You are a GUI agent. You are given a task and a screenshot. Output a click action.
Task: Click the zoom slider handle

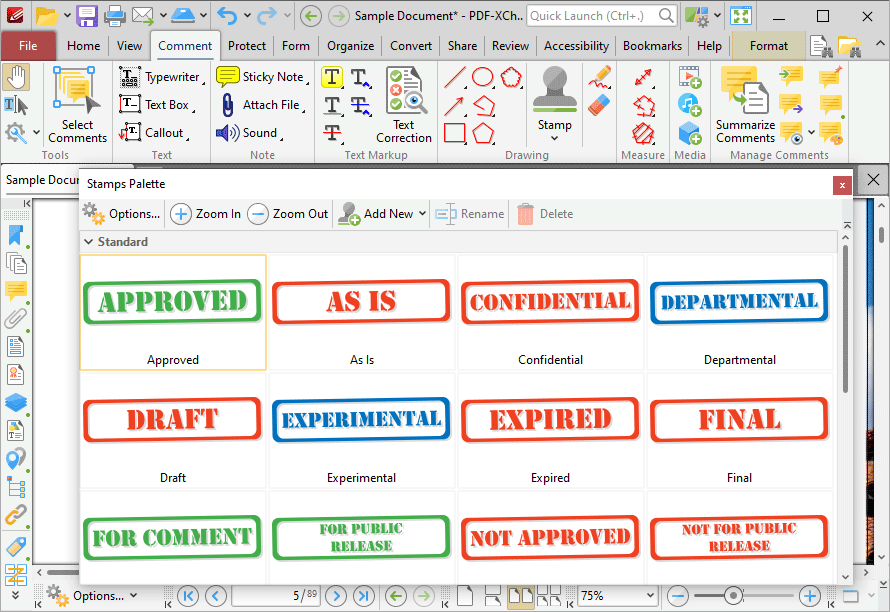coord(733,596)
